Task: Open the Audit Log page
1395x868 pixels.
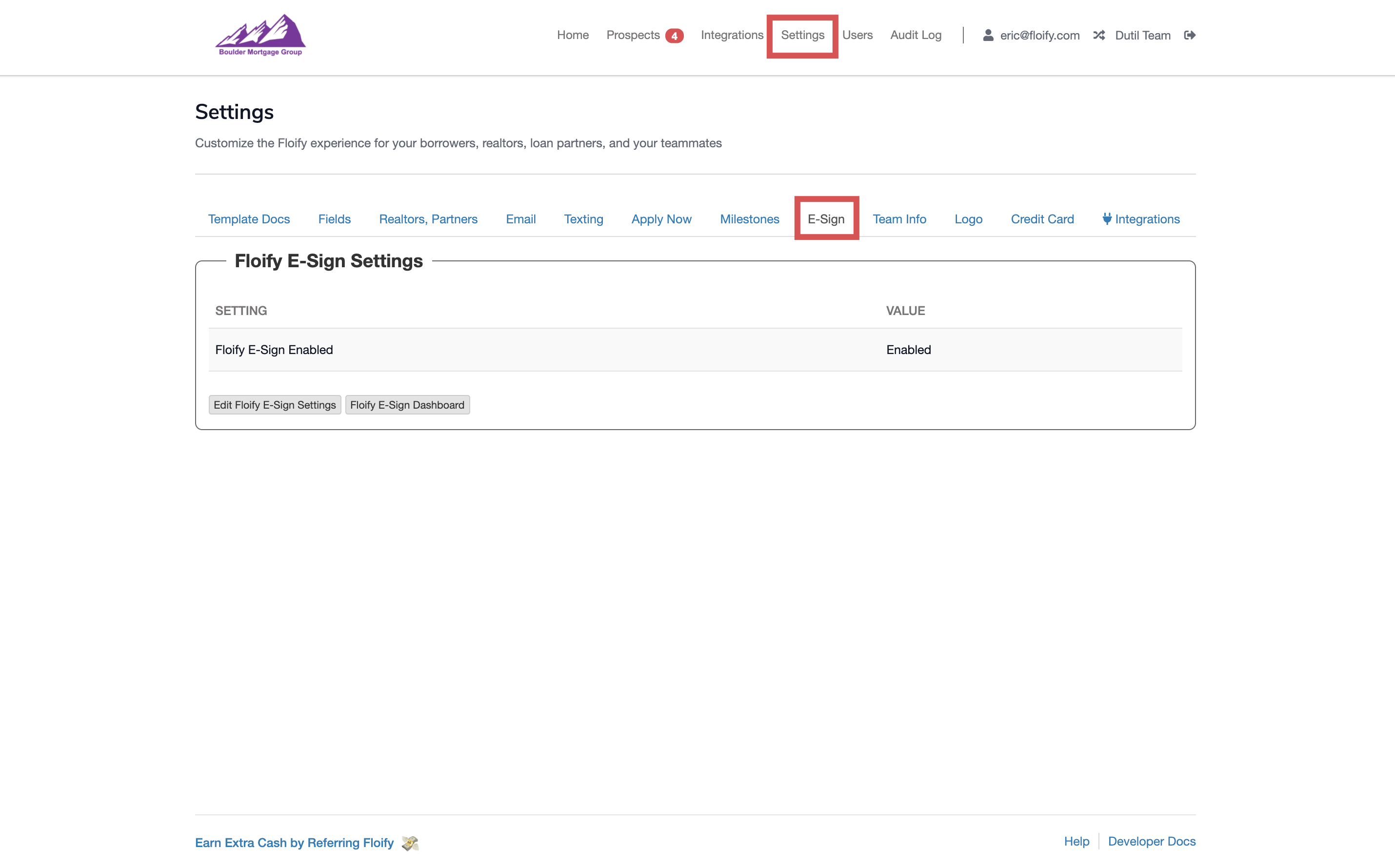Action: pyautogui.click(x=916, y=35)
